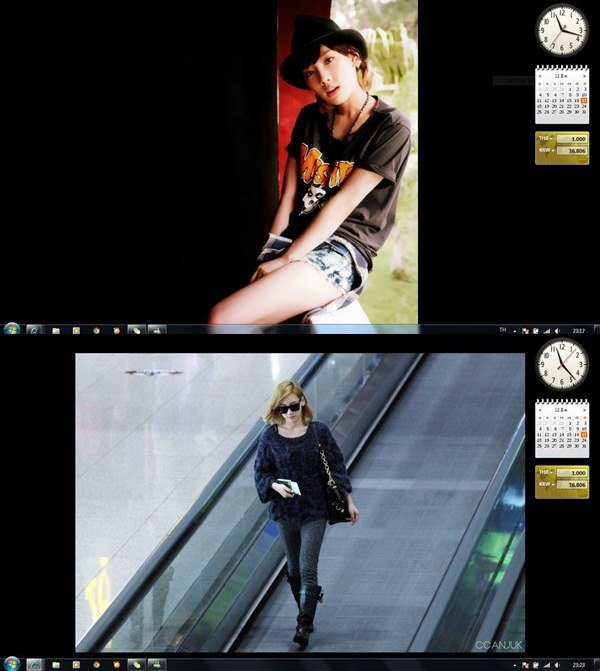Open THB currency dropdown on the hat-wallpaper desktop
600x671 pixels.
546,138
